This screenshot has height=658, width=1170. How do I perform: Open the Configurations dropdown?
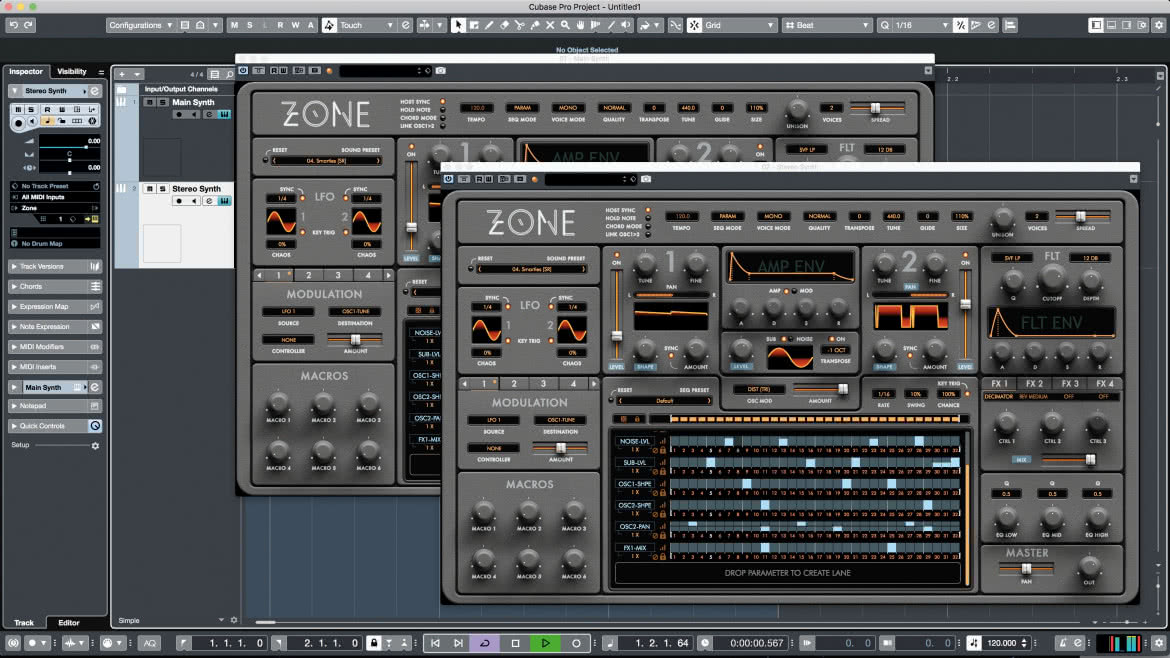coord(140,25)
